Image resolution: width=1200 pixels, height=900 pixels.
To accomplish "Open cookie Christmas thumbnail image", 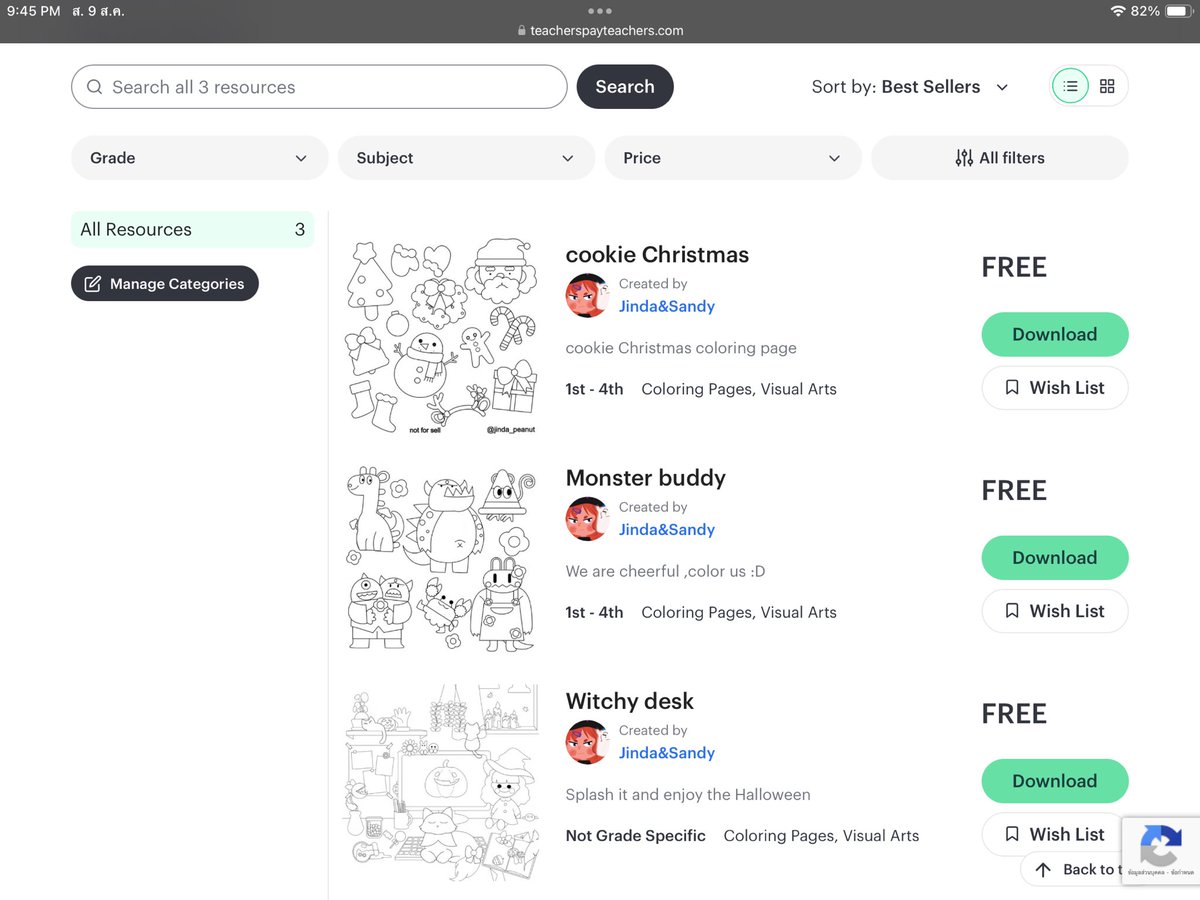I will click(x=441, y=335).
